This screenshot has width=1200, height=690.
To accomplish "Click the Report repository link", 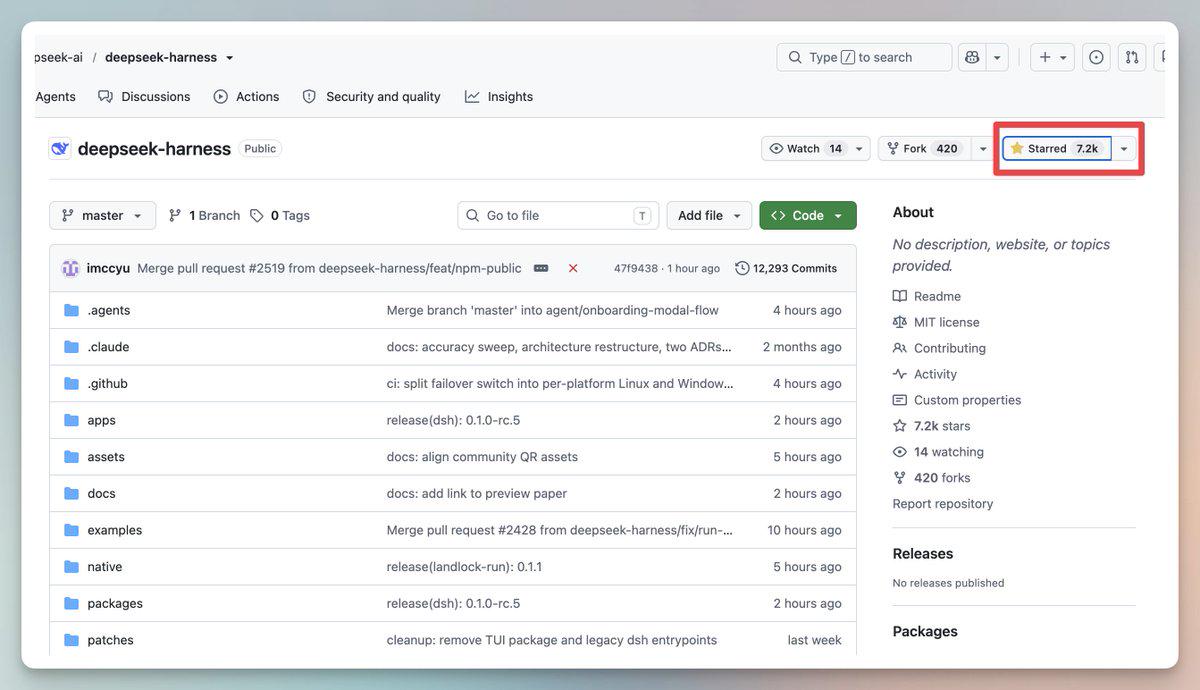I will (x=943, y=504).
